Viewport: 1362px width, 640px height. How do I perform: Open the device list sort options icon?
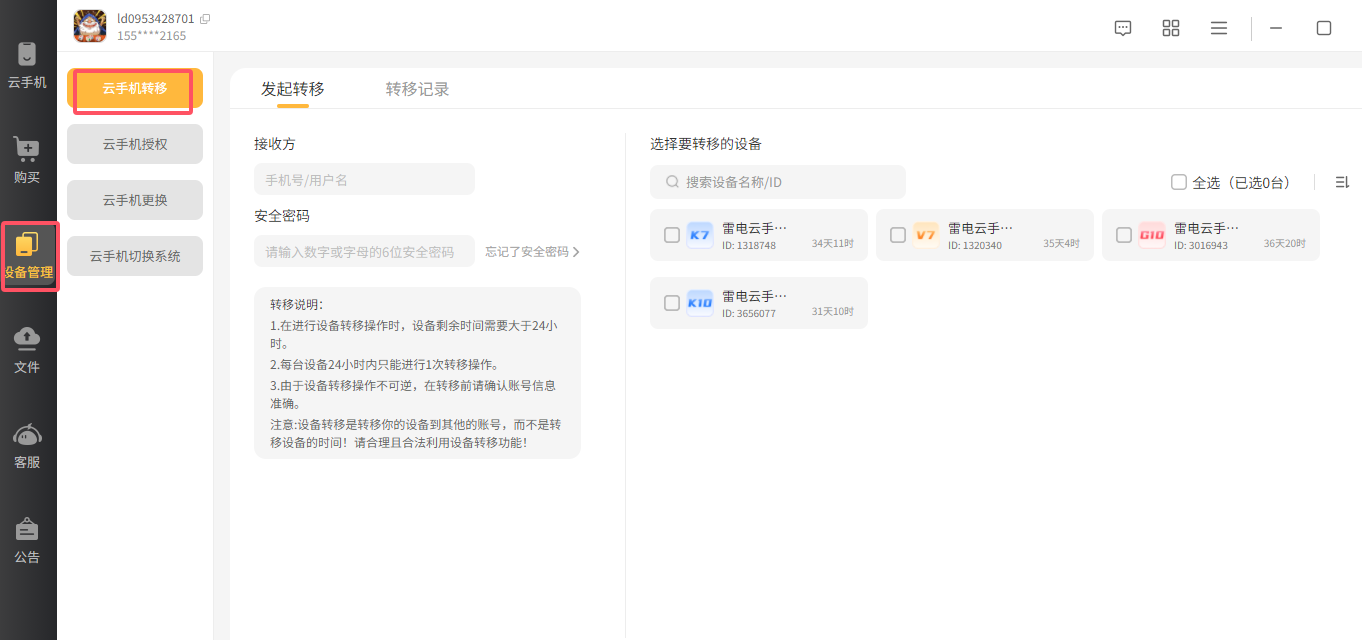point(1341,182)
